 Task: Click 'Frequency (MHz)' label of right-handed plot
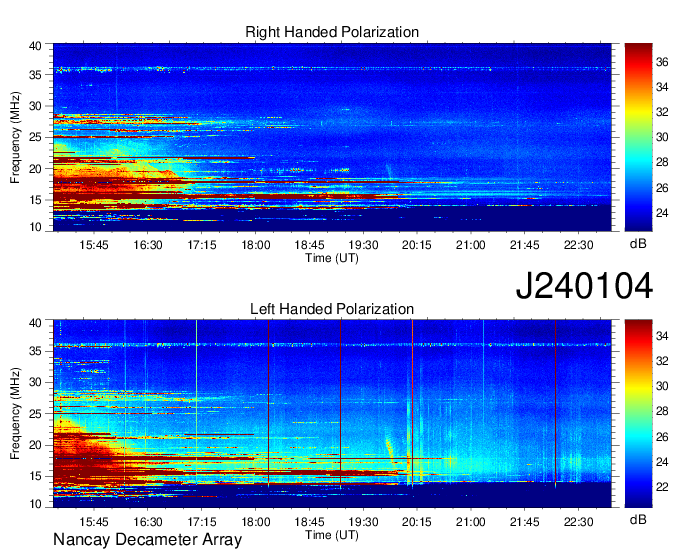pyautogui.click(x=15, y=137)
